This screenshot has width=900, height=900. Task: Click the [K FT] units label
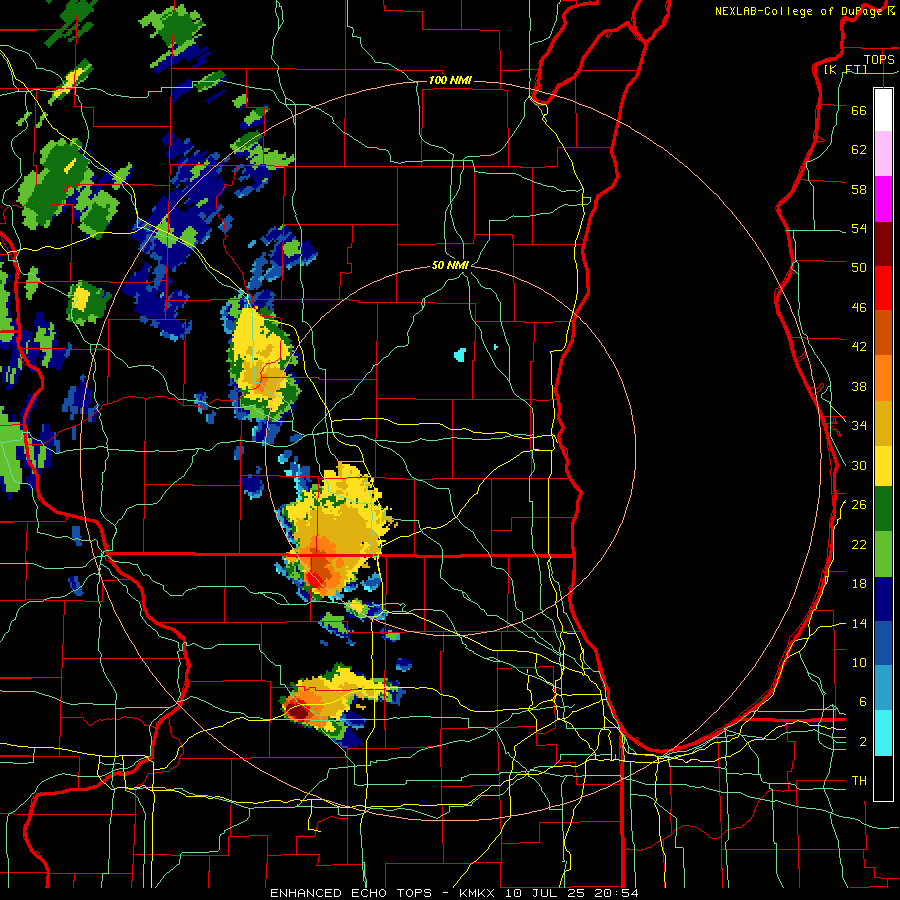point(845,69)
